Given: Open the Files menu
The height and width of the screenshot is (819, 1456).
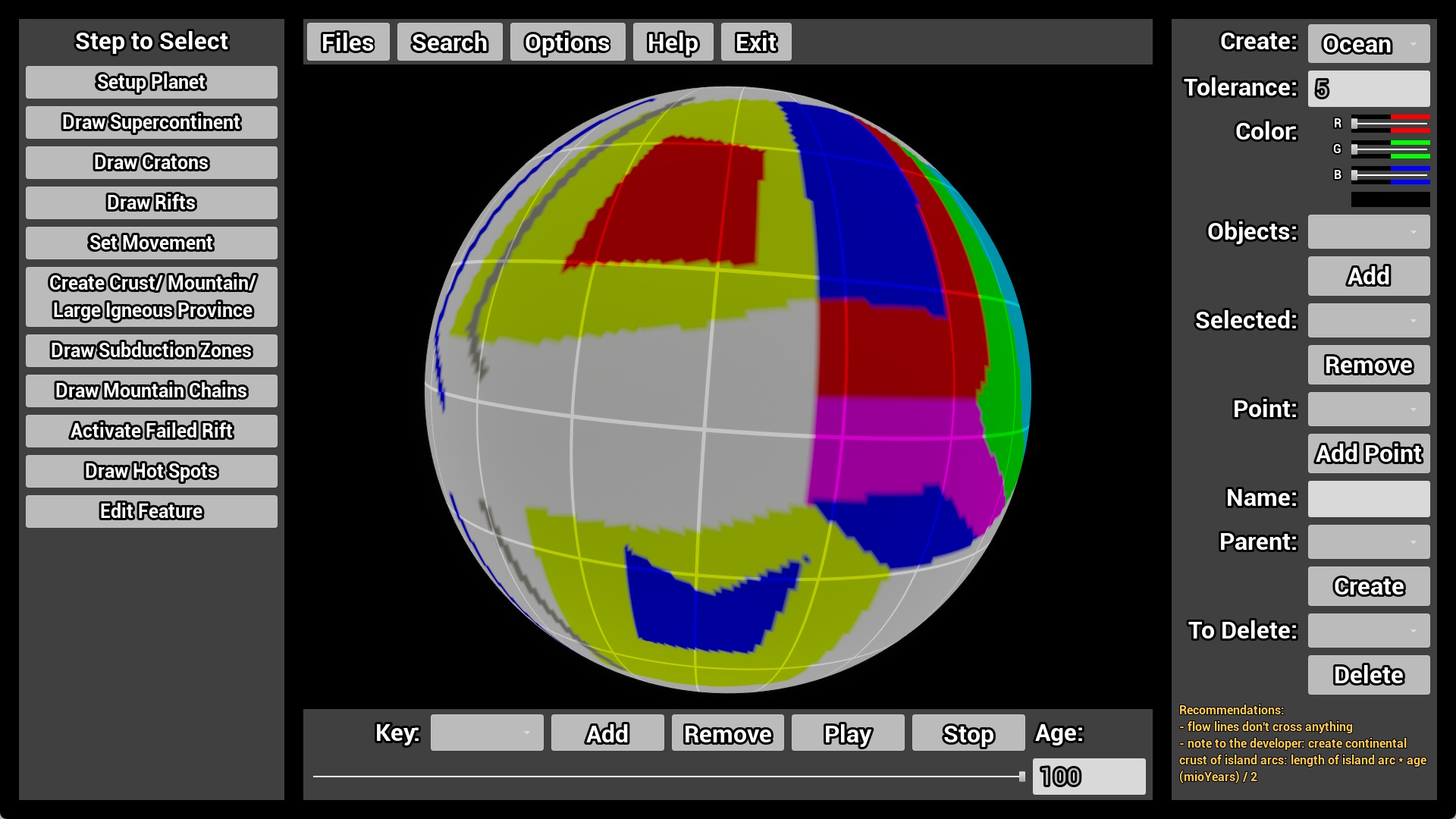Looking at the screenshot, I should pos(347,42).
